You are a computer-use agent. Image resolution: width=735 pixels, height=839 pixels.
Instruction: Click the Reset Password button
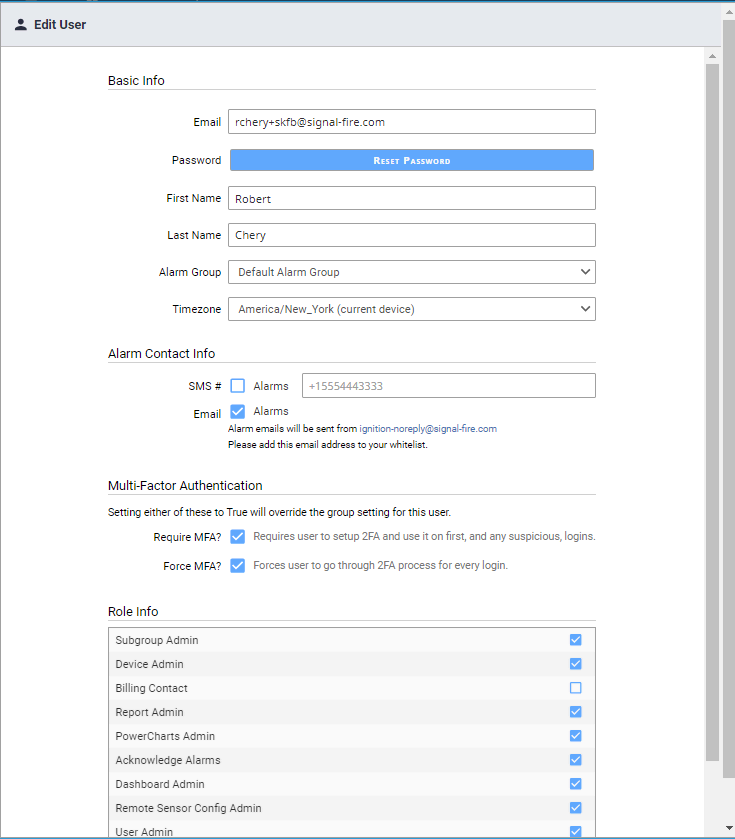pyautogui.click(x=411, y=160)
